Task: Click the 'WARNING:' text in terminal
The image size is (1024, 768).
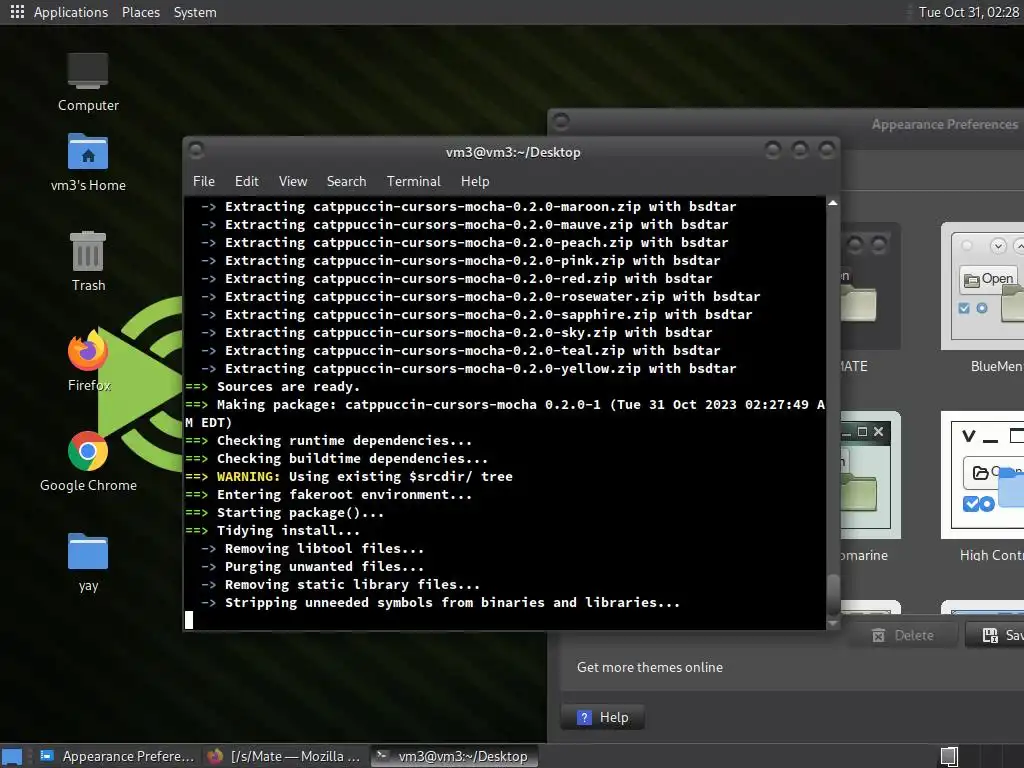Action: (248, 476)
